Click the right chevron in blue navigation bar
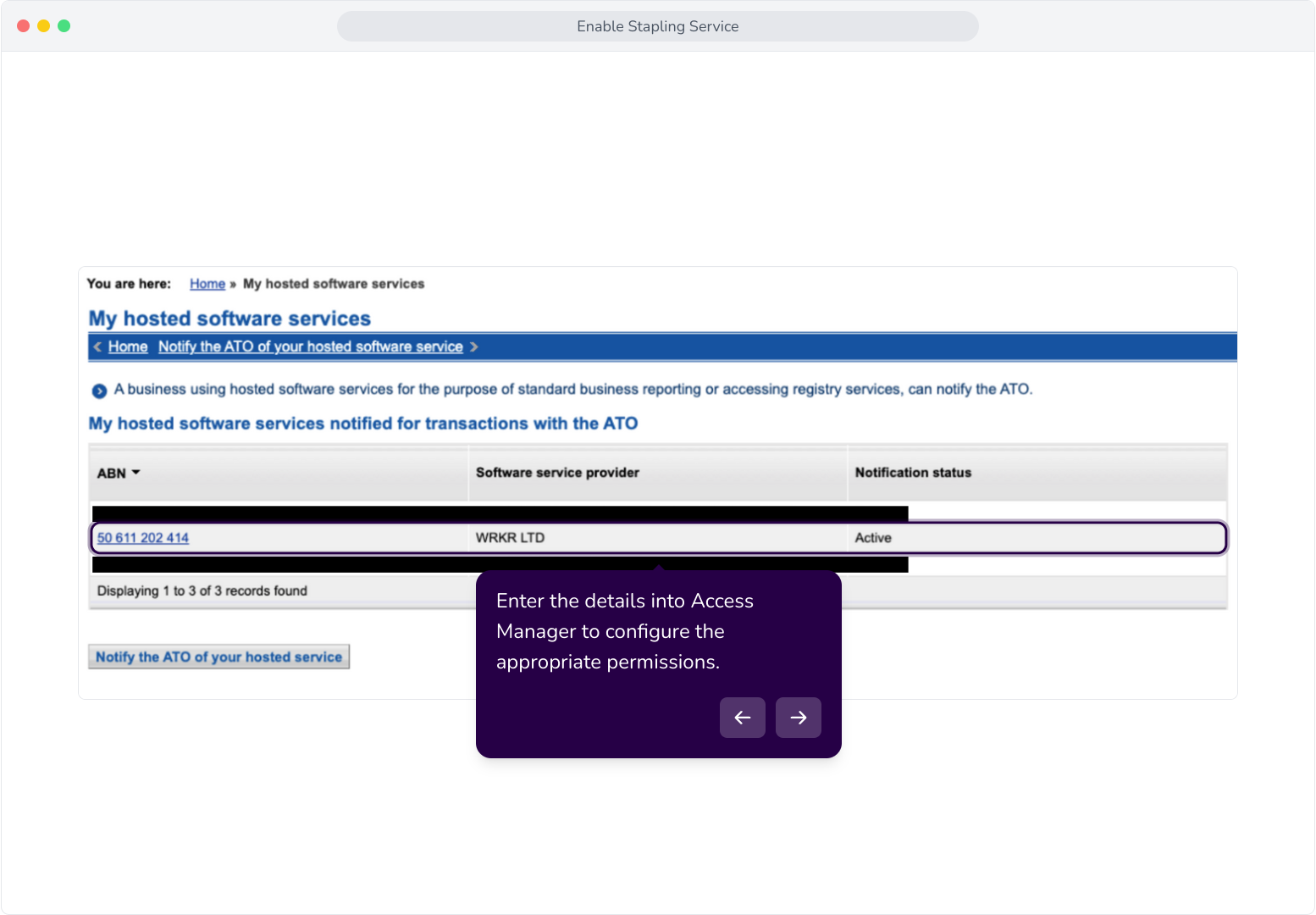 pyautogui.click(x=474, y=347)
